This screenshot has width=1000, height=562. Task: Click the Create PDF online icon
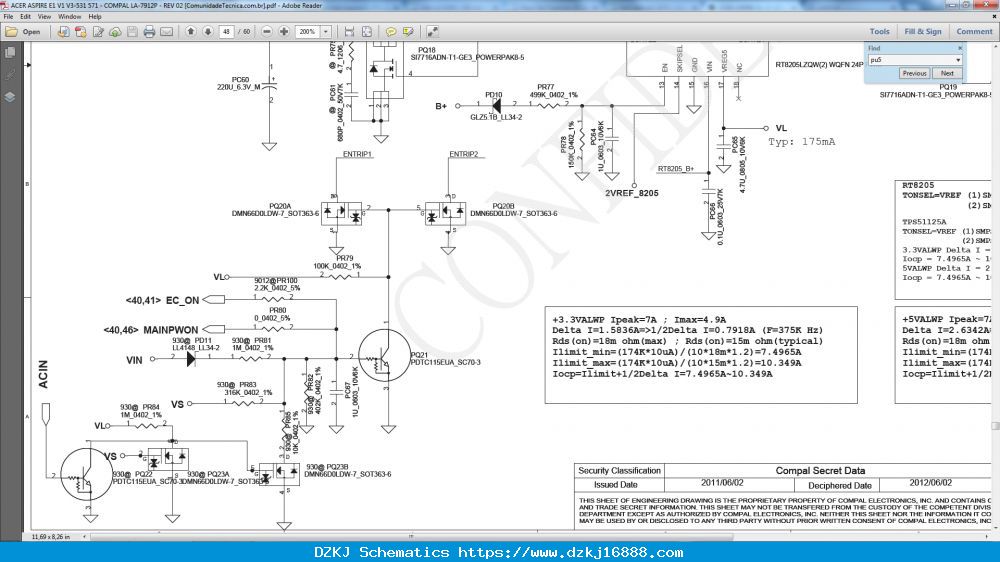pyautogui.click(x=63, y=31)
